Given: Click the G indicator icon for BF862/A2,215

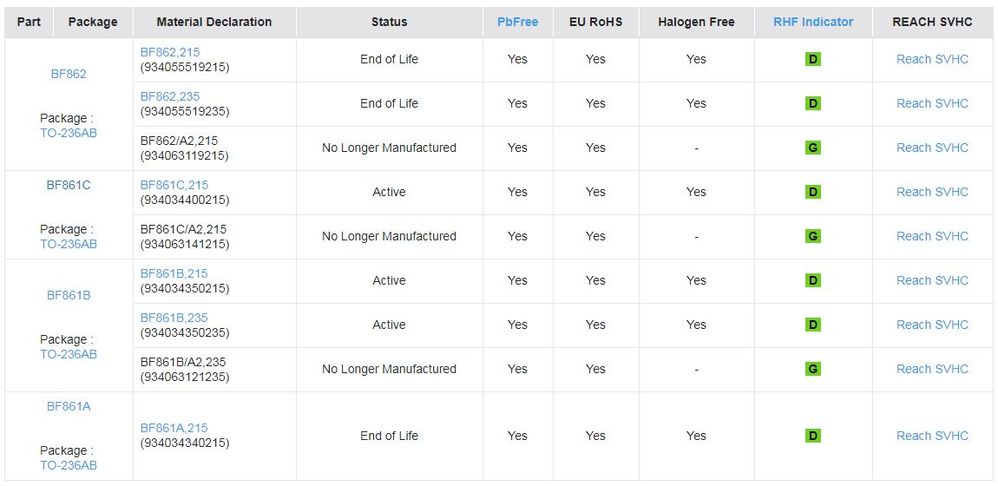Looking at the screenshot, I should 813,148.
